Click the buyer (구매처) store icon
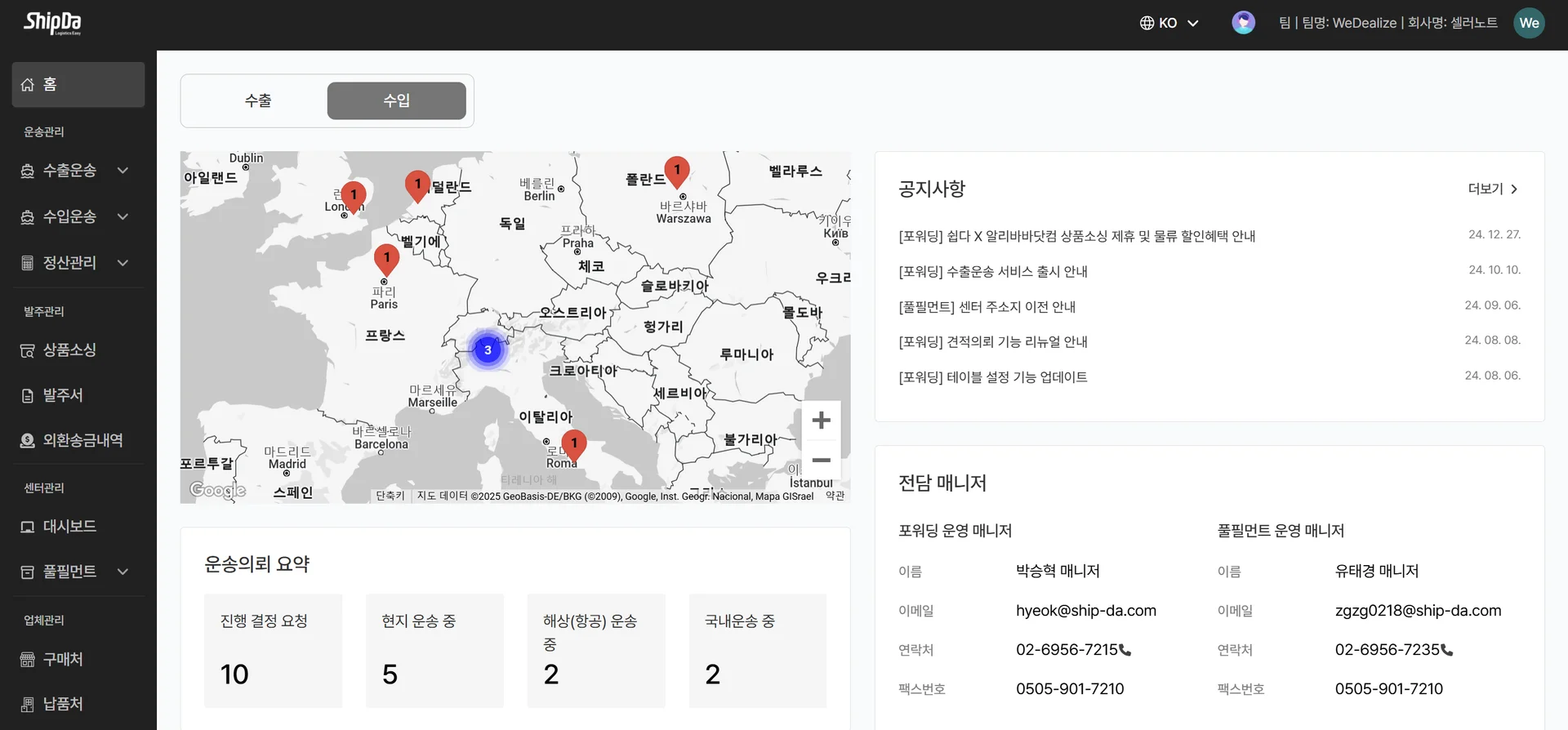Screen dimensions: 1568x730 pyautogui.click(x=28, y=660)
